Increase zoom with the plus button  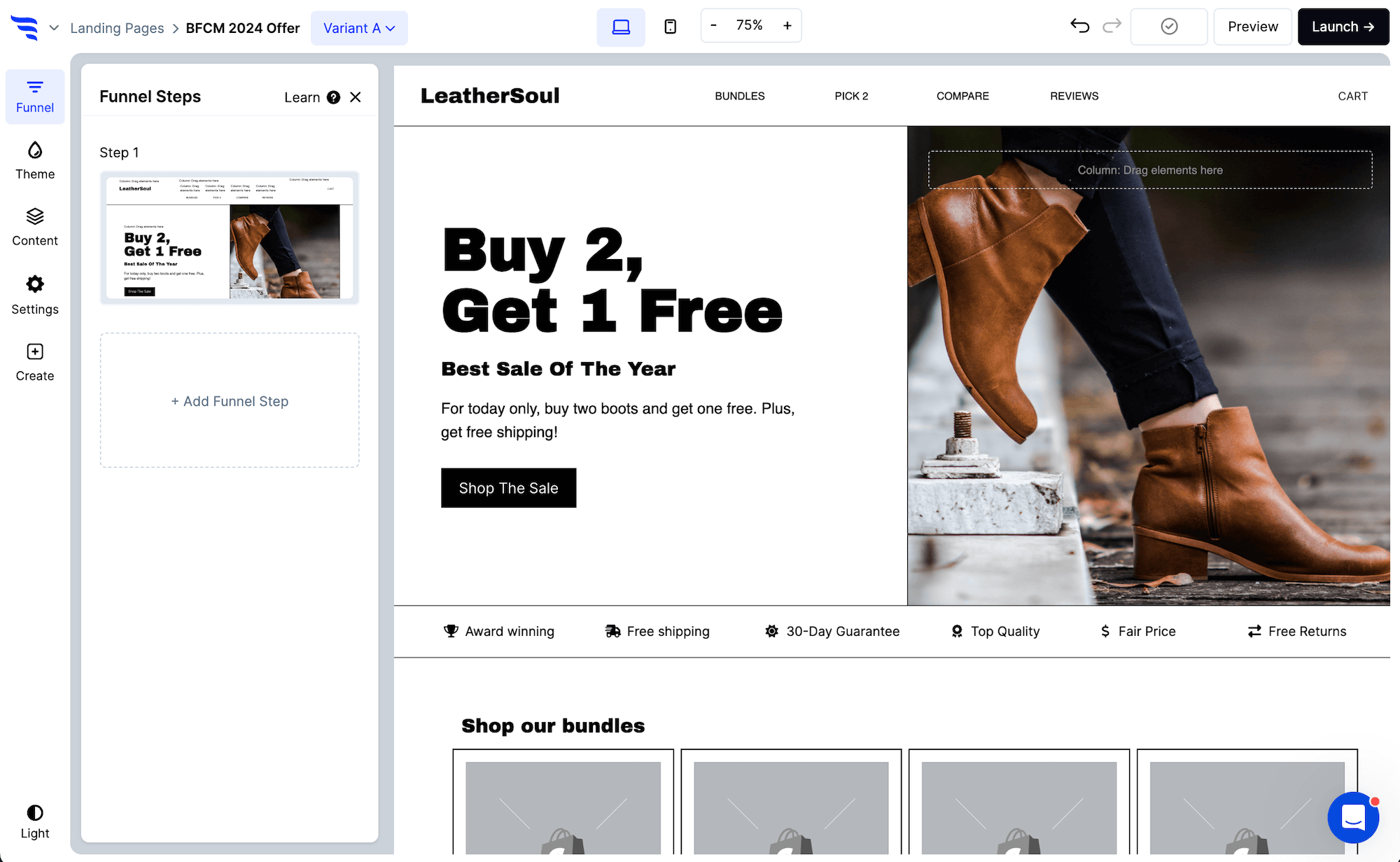[x=787, y=26]
